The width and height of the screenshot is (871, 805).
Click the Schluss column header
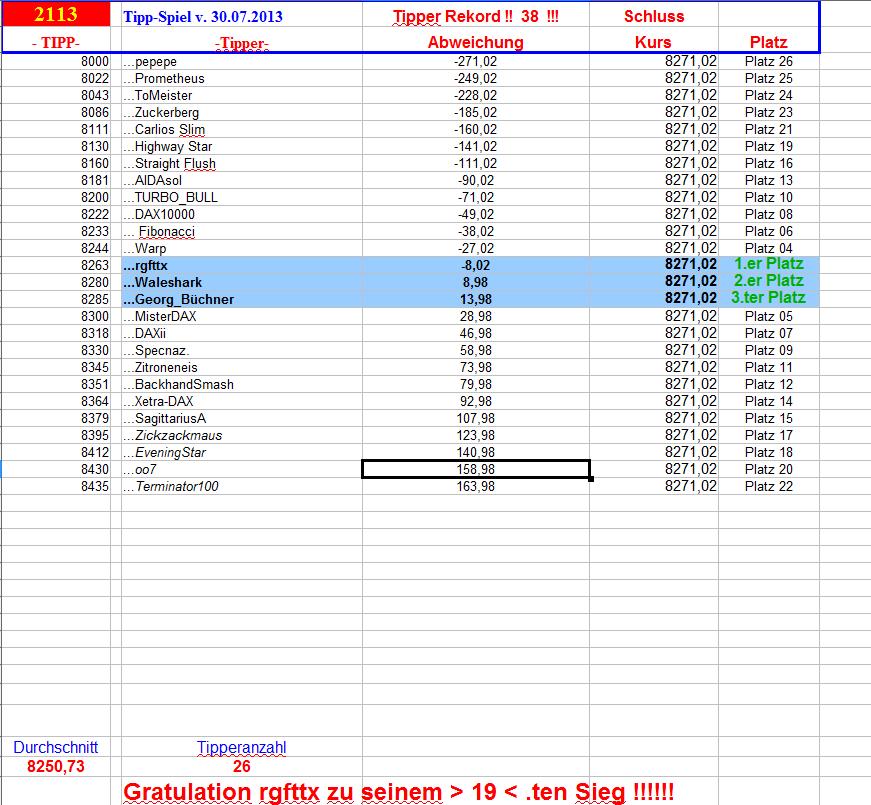[x=653, y=16]
